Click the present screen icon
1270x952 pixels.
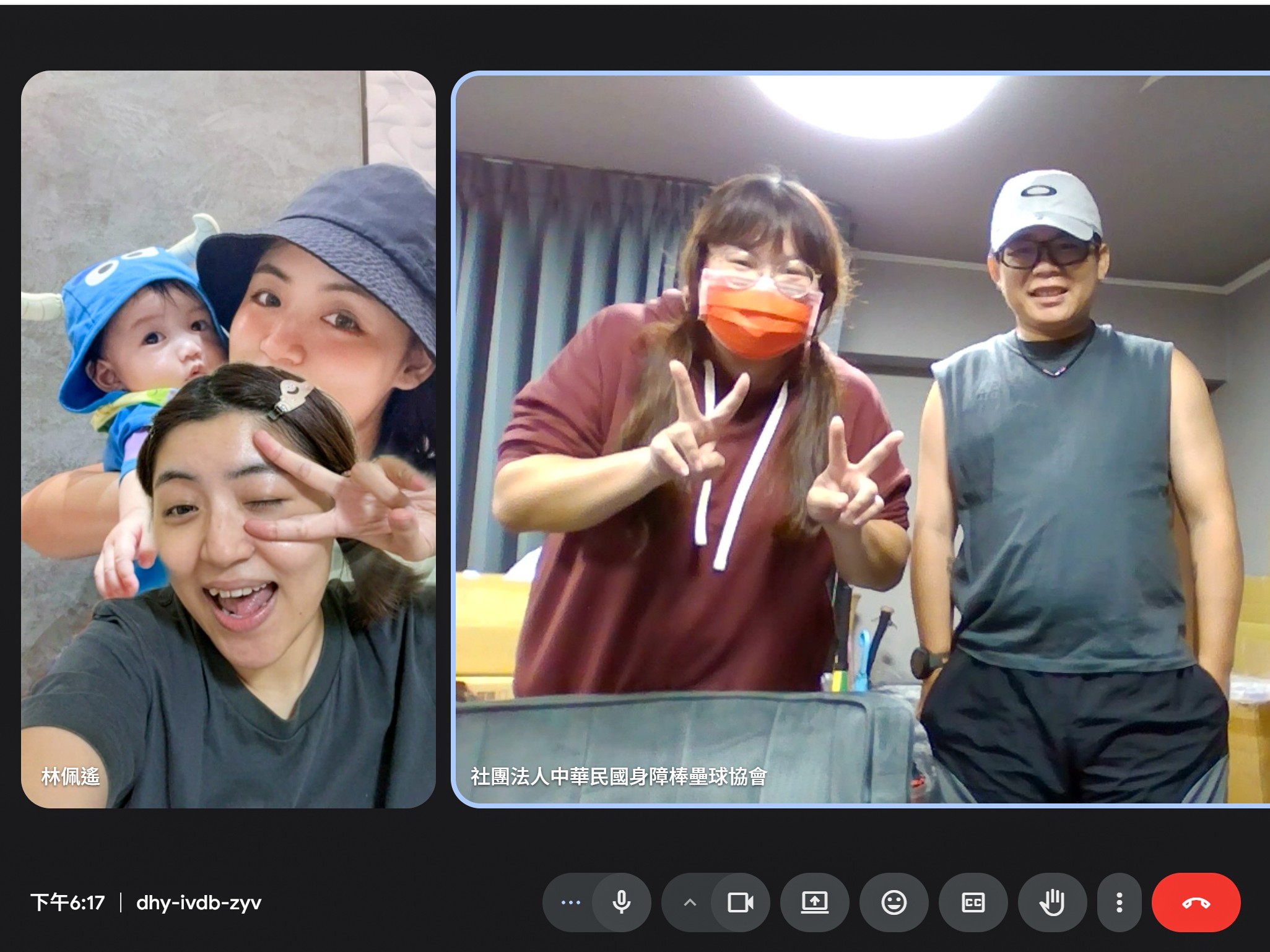pyautogui.click(x=814, y=902)
